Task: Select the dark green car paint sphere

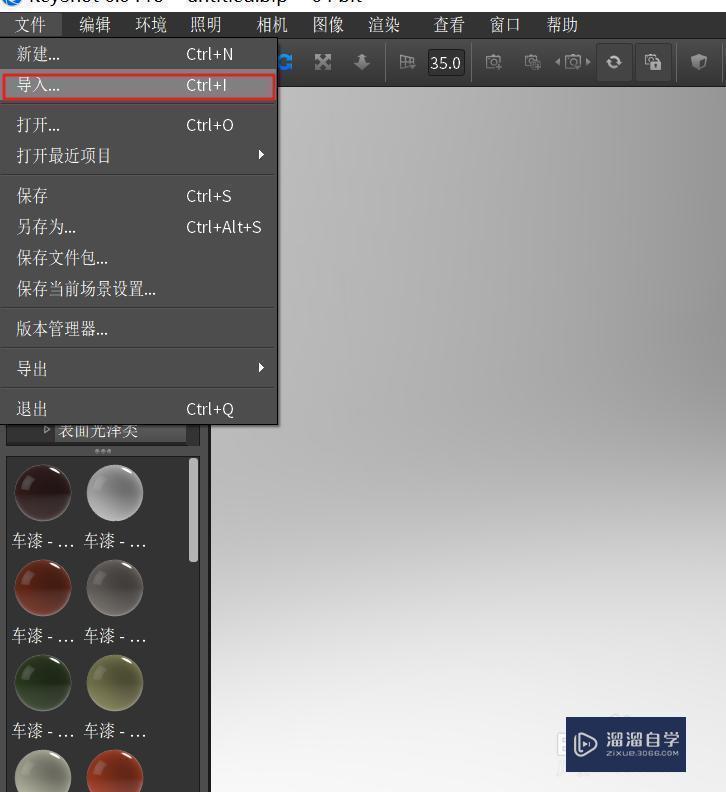Action: (42, 683)
